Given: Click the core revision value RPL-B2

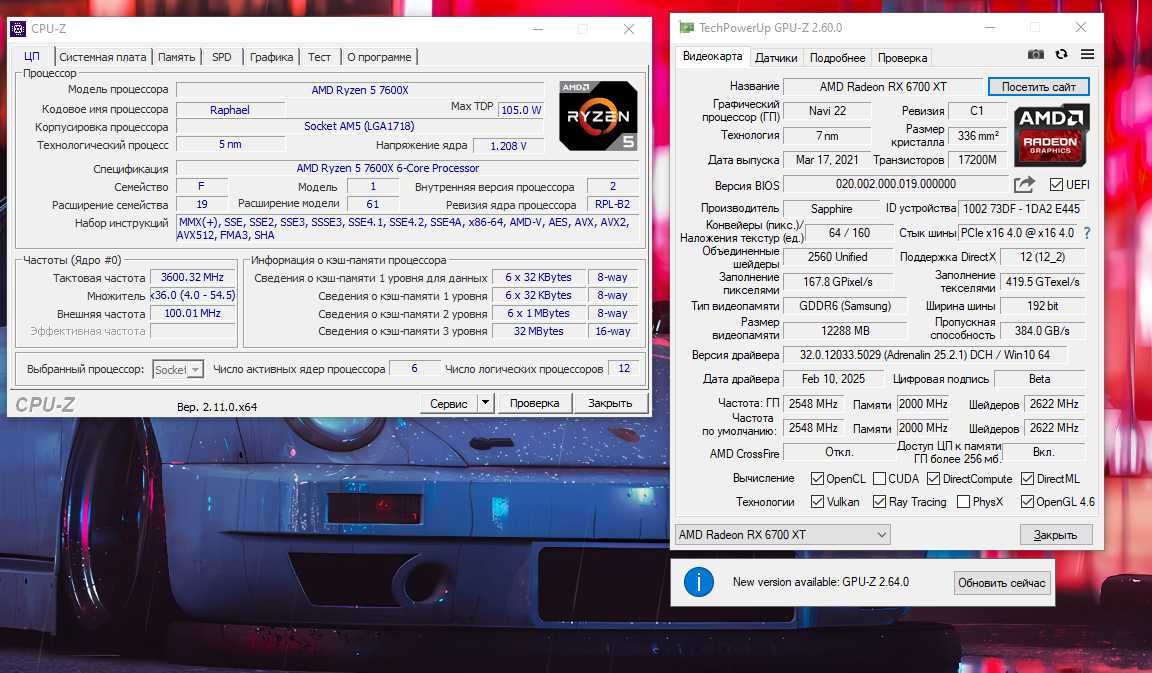Looking at the screenshot, I should click(613, 204).
